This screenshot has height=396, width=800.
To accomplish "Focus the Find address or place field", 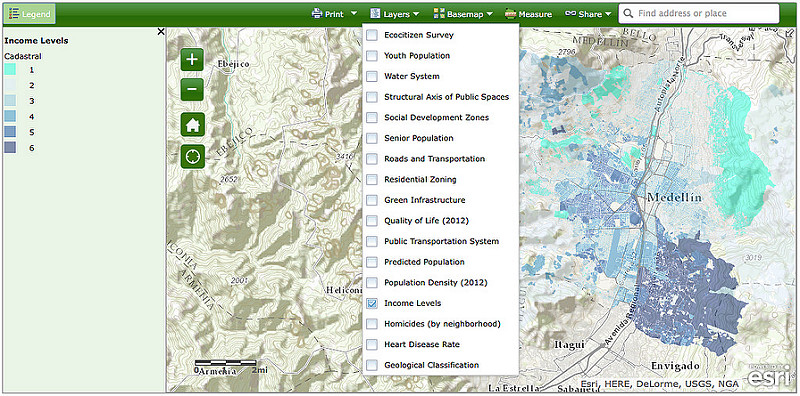I will [699, 14].
